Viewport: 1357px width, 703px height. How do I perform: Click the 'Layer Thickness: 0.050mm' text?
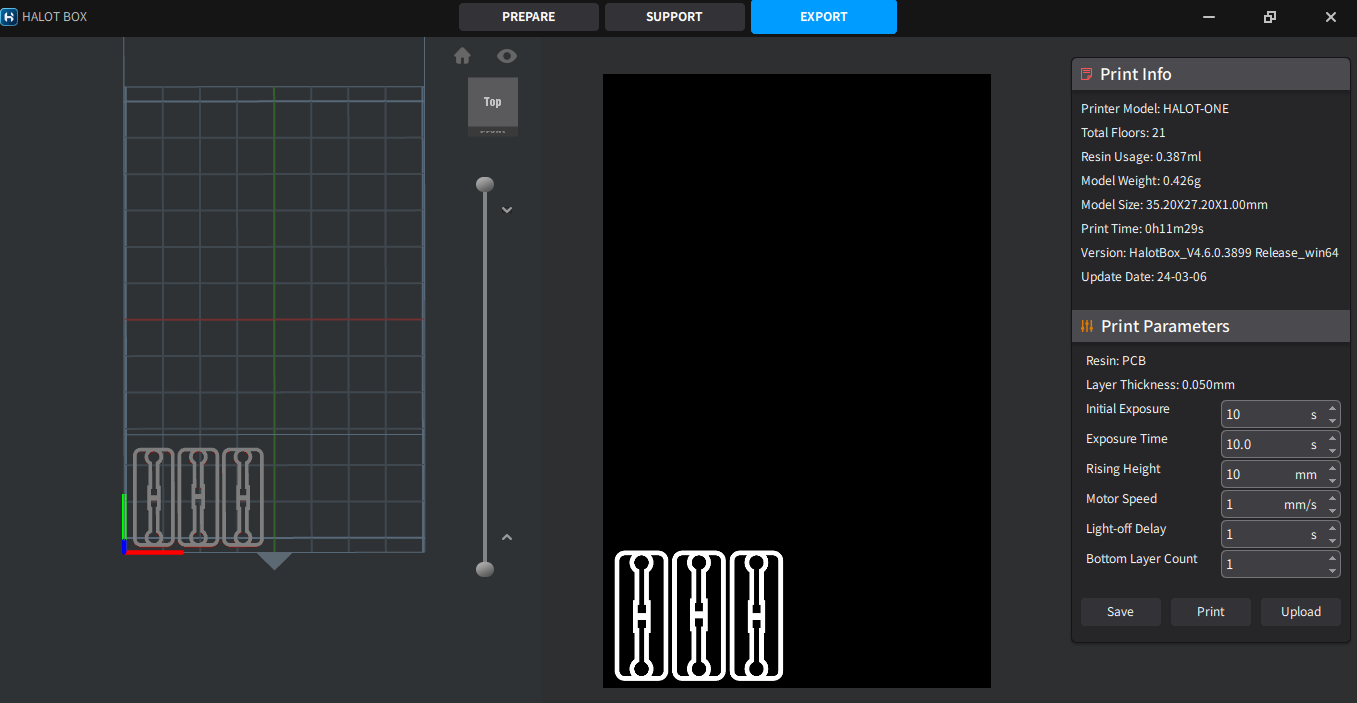point(1160,384)
